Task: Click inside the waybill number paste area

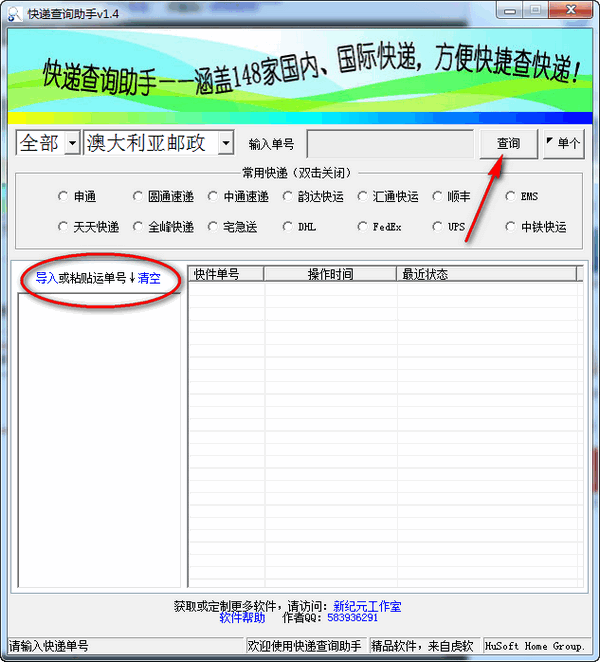Action: pyautogui.click(x=99, y=440)
